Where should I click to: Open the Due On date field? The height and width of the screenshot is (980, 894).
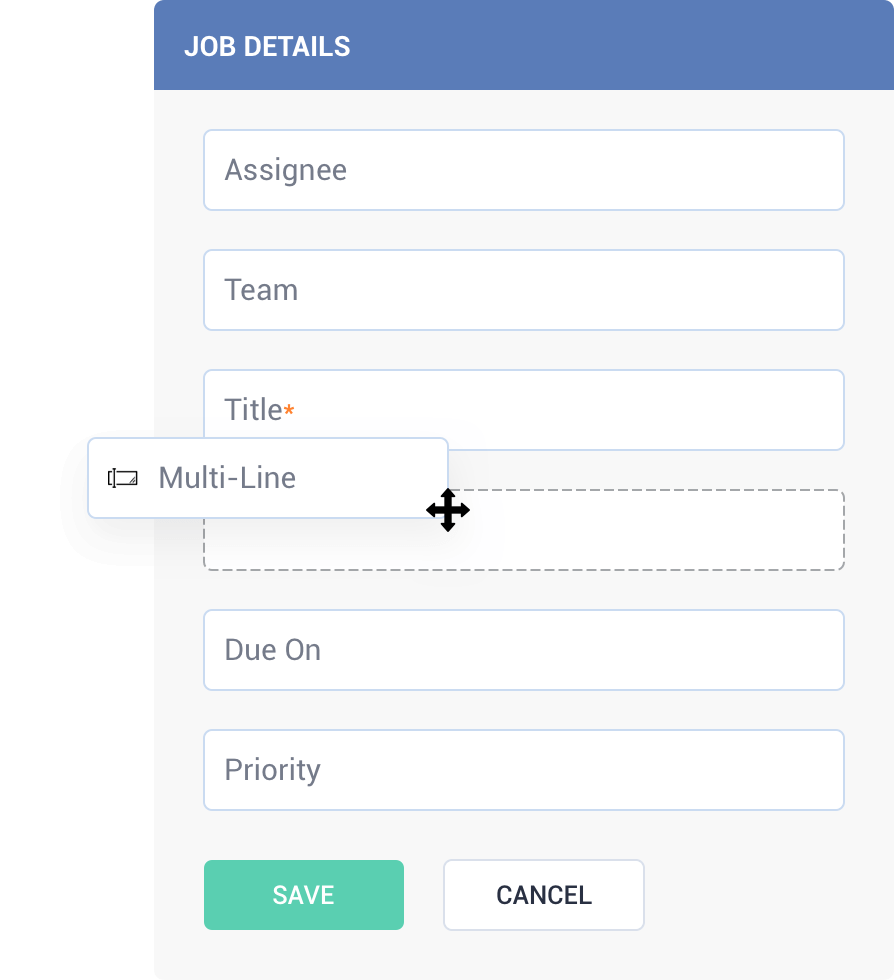click(x=524, y=650)
